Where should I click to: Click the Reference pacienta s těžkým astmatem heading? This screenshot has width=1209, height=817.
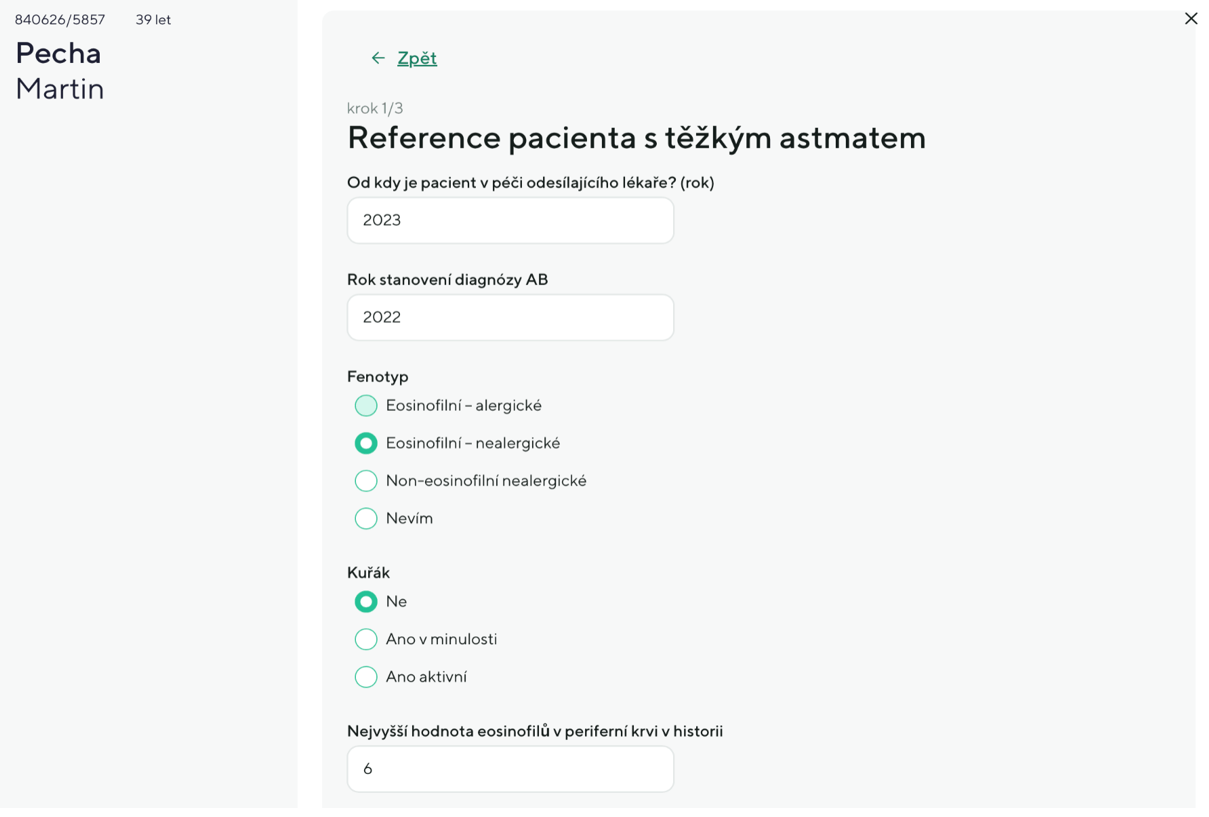point(636,138)
